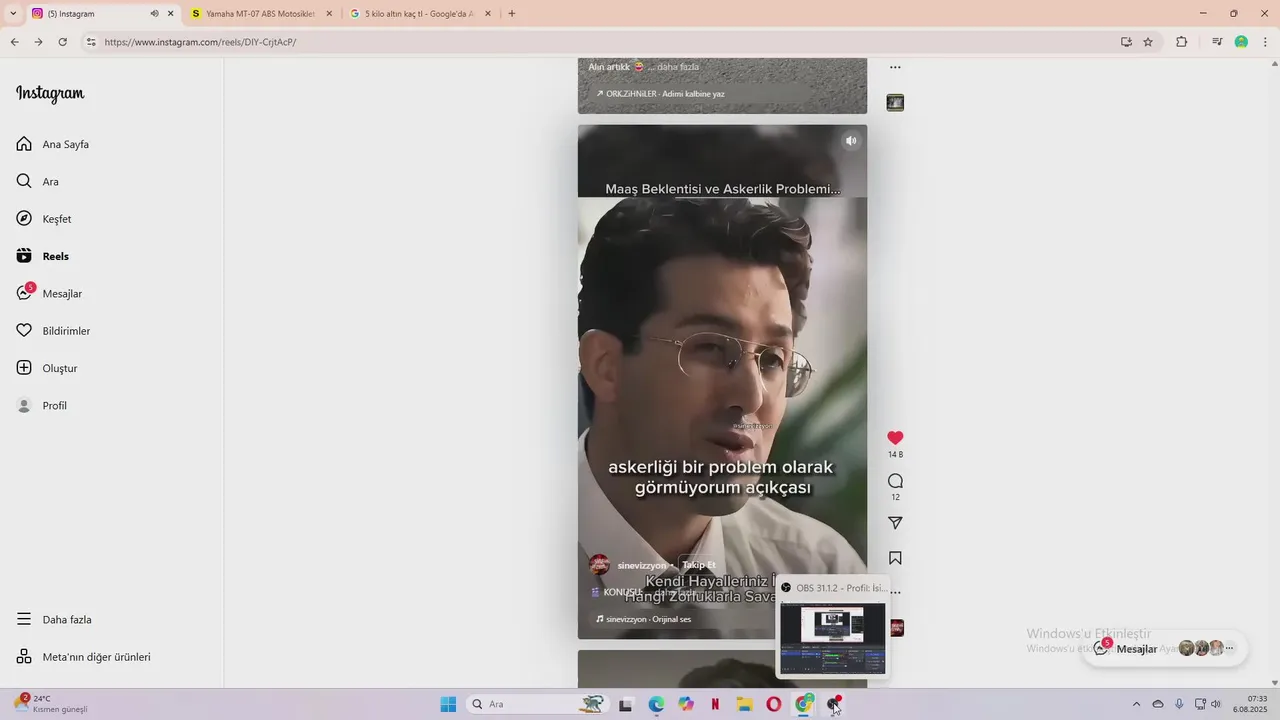Open Profil page
The width and height of the screenshot is (1280, 720).
[42, 405]
